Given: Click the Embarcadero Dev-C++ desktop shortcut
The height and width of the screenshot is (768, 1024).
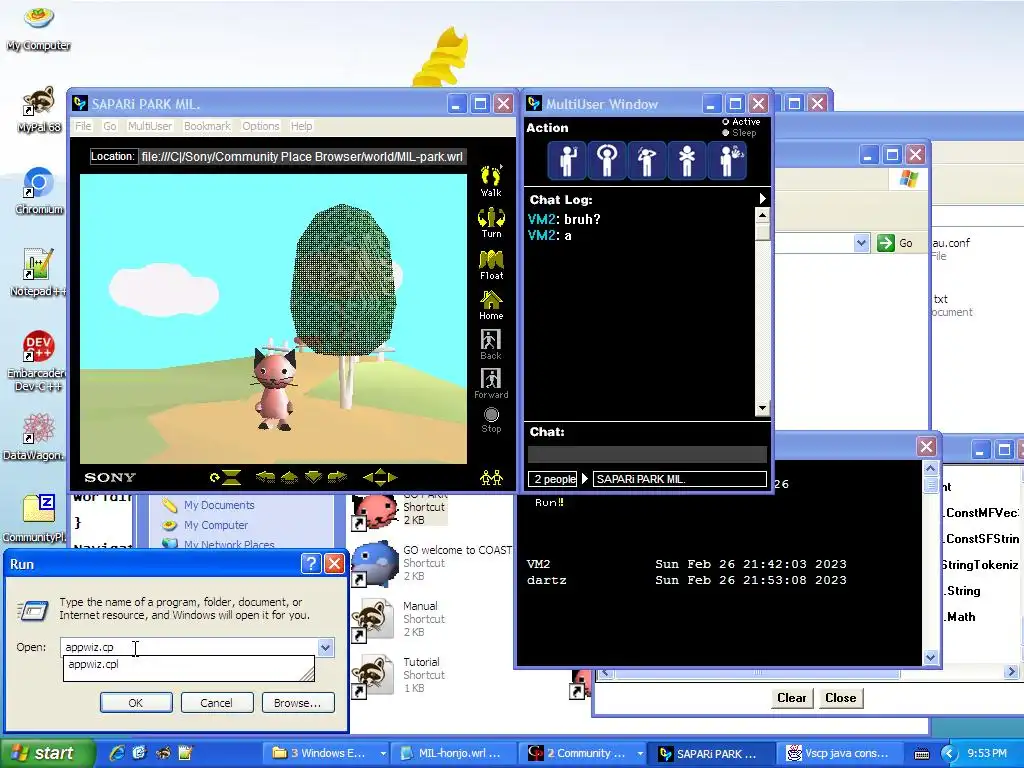Looking at the screenshot, I should 37,360.
